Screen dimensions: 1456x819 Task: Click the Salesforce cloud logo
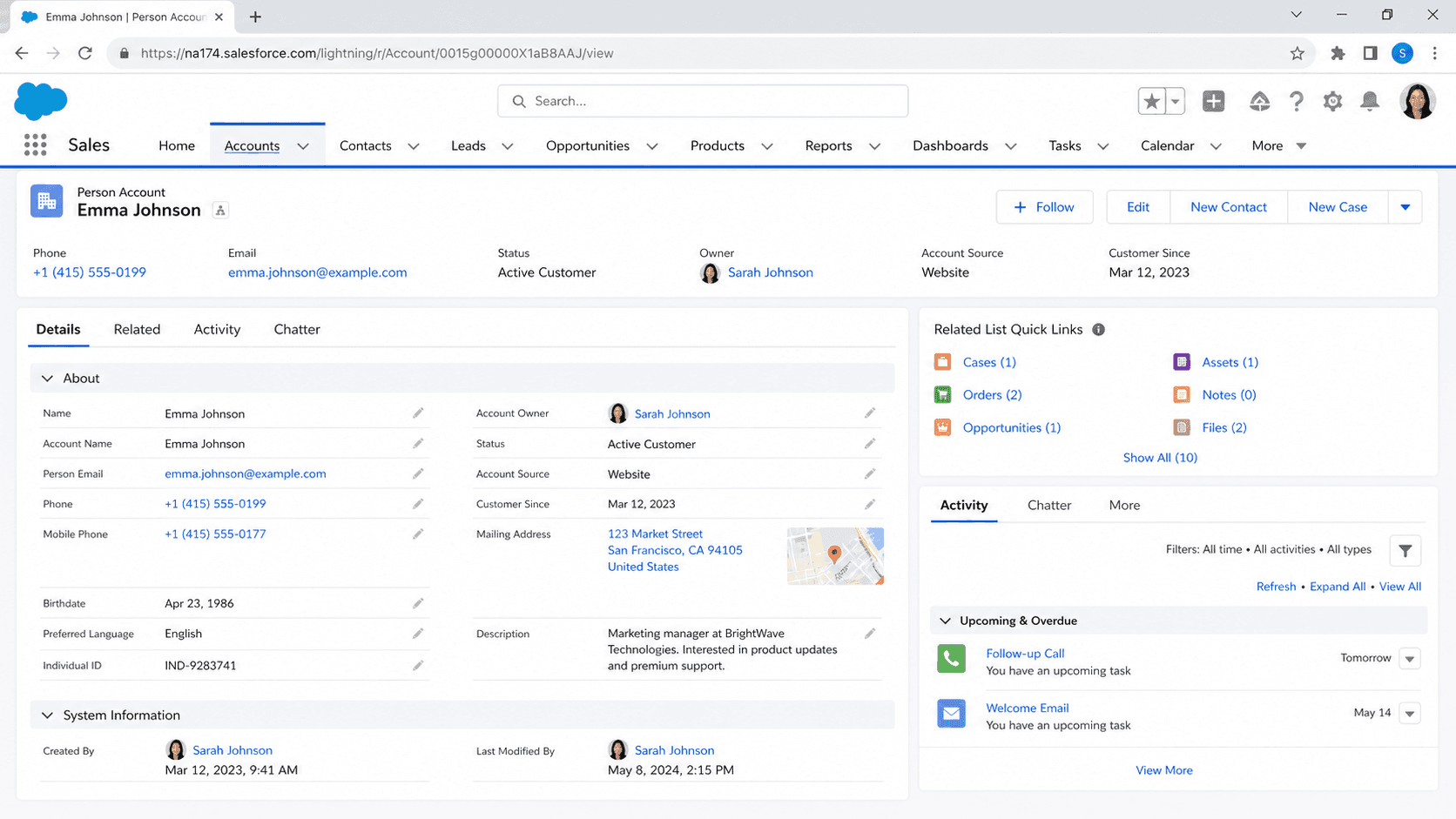coord(41,101)
